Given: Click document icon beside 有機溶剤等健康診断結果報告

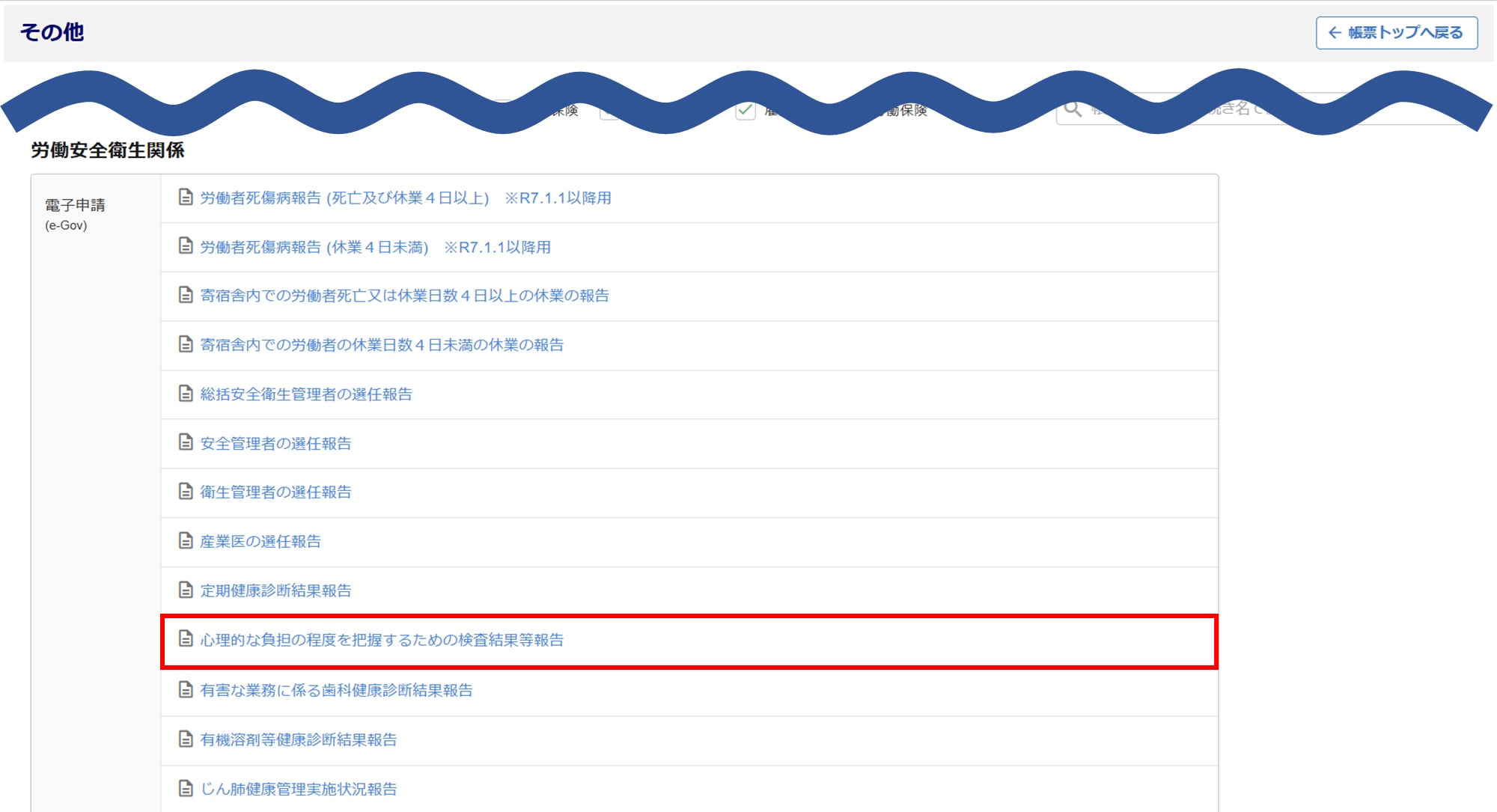Looking at the screenshot, I should tap(186, 739).
